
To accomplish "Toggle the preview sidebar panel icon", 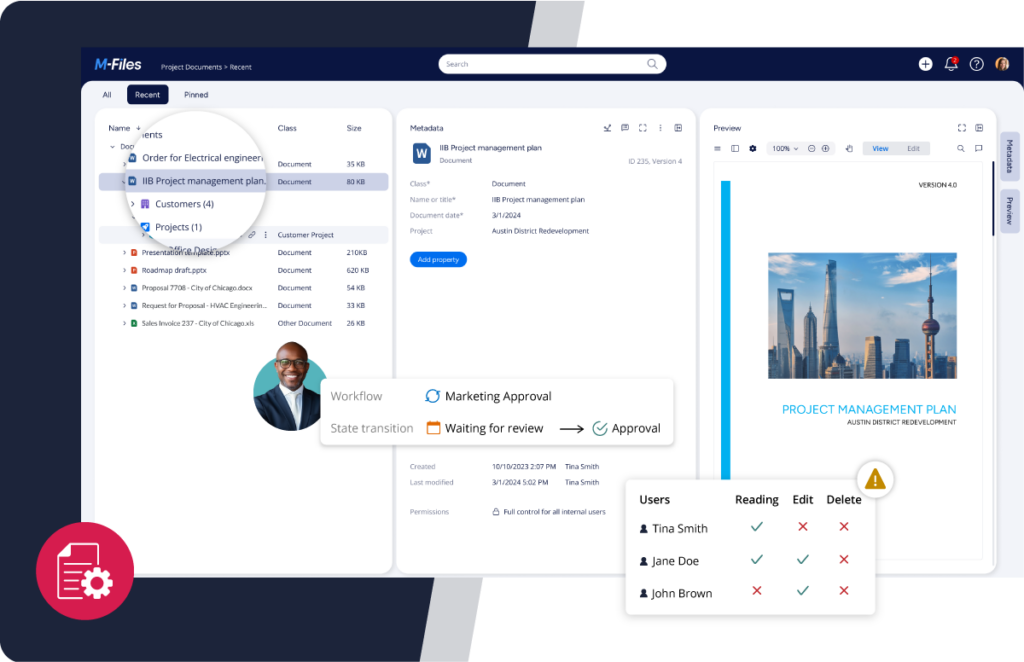I will pyautogui.click(x=735, y=148).
